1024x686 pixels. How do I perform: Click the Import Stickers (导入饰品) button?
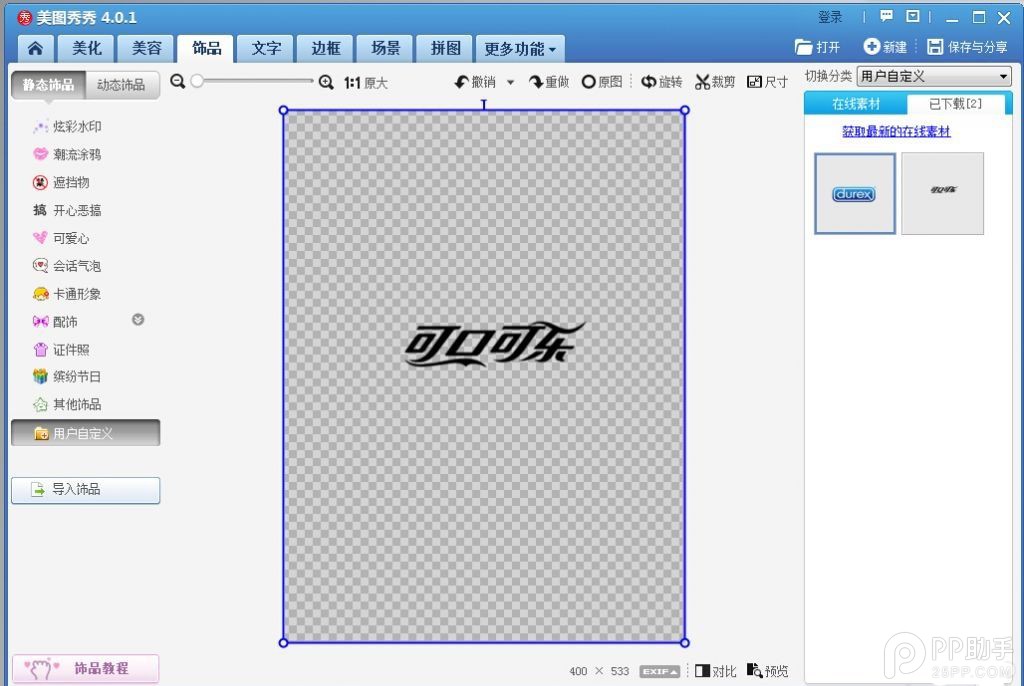point(85,490)
